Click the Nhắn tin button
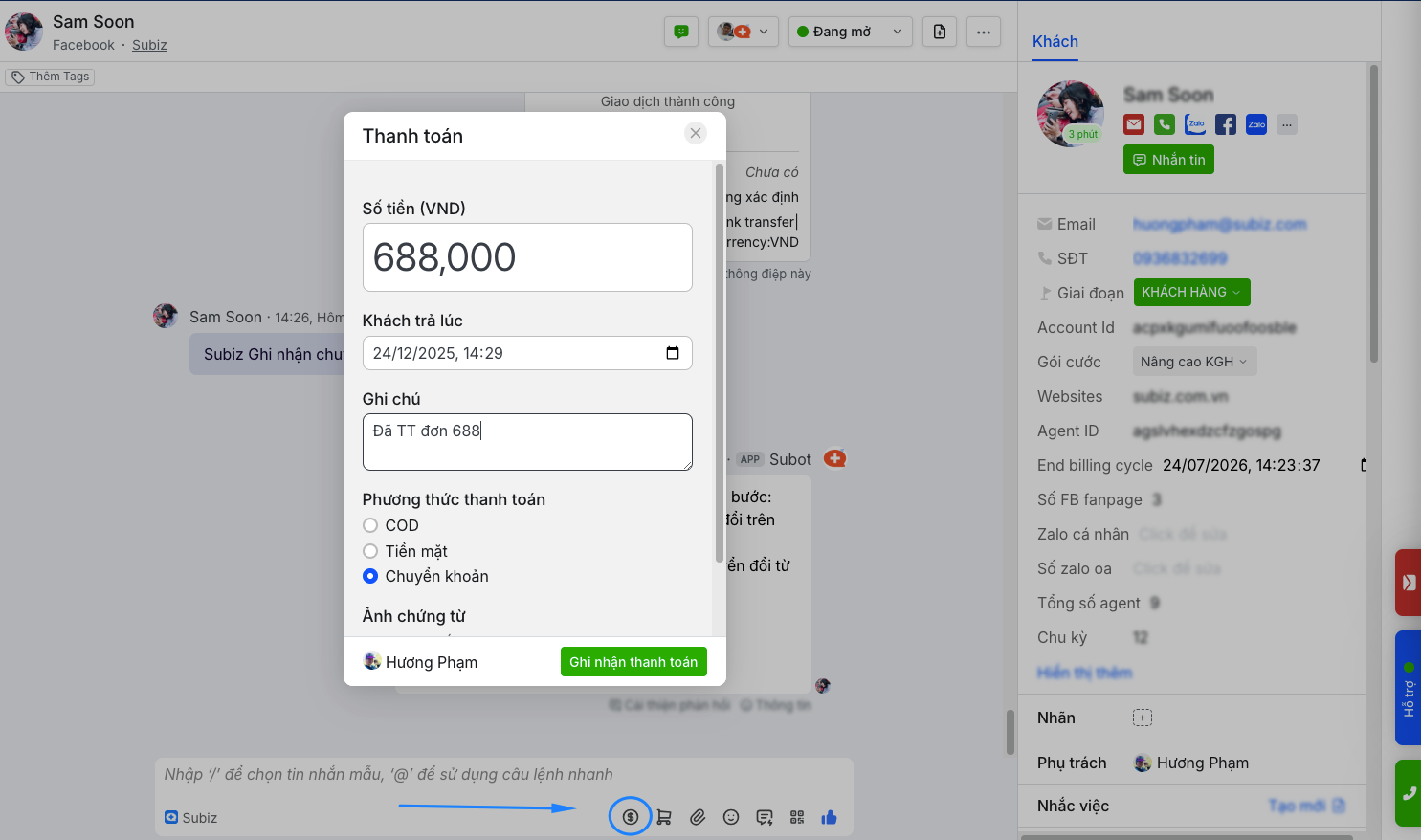 [x=1168, y=160]
